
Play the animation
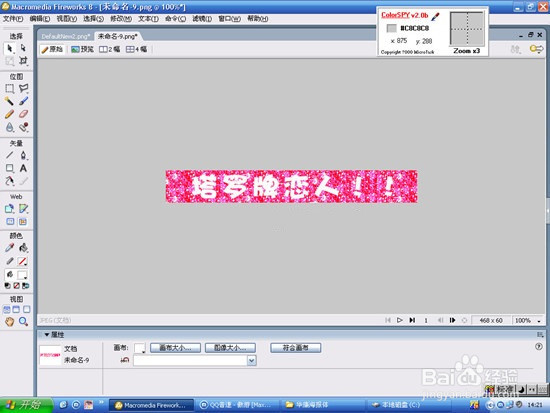(400, 320)
